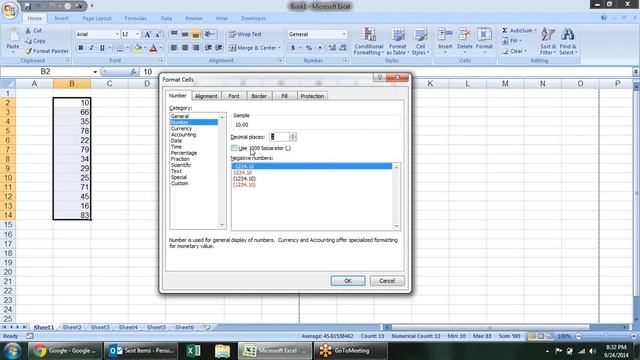Click the Office Button logo

click(x=9, y=10)
